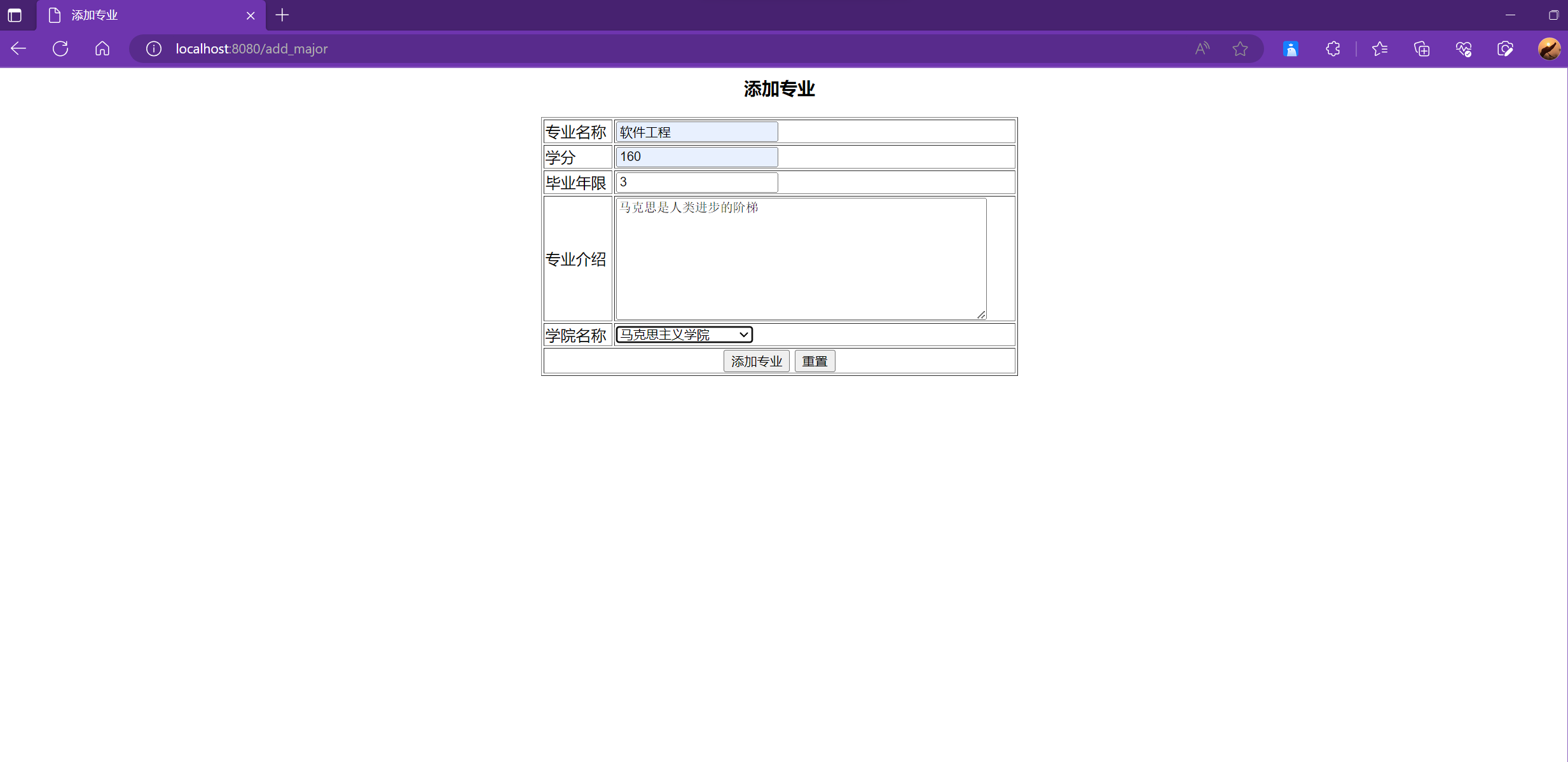Viewport: 1568px width, 762px height.
Task: Reload the add_major page
Action: (x=60, y=48)
